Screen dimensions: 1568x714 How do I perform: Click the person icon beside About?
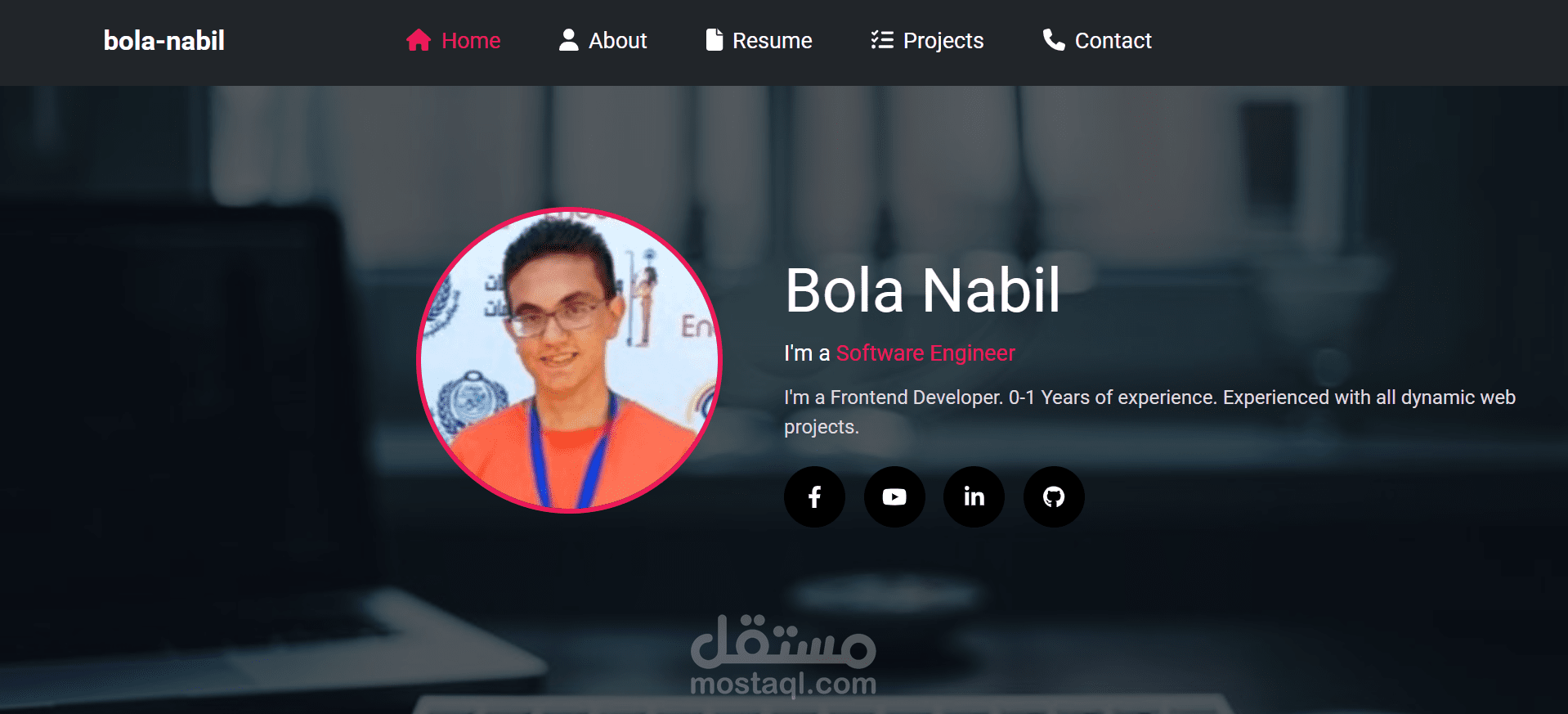click(x=569, y=40)
